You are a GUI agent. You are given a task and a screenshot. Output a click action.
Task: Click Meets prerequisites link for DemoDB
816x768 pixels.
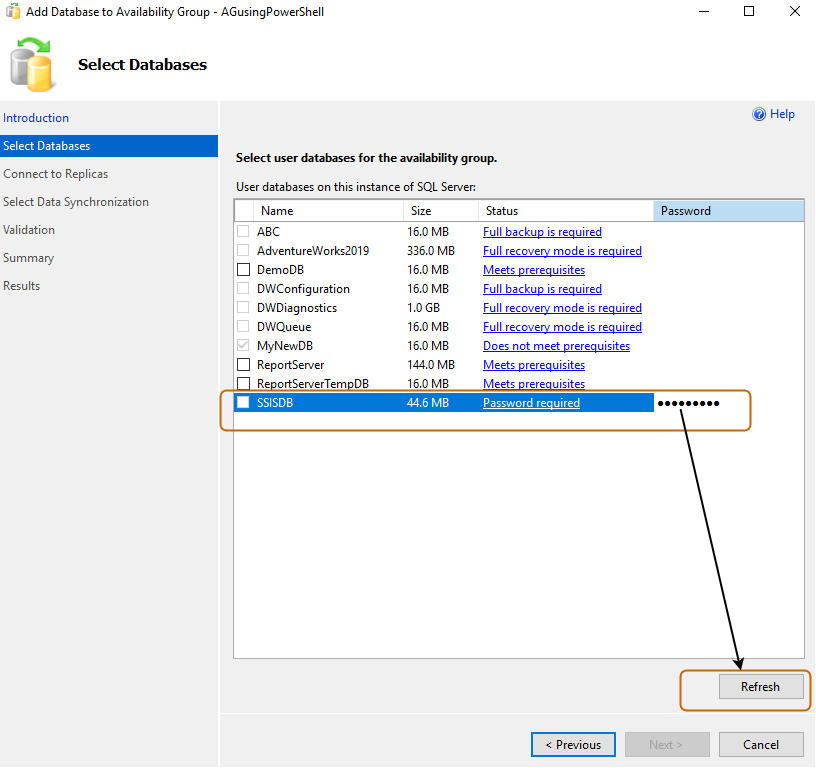click(x=533, y=269)
